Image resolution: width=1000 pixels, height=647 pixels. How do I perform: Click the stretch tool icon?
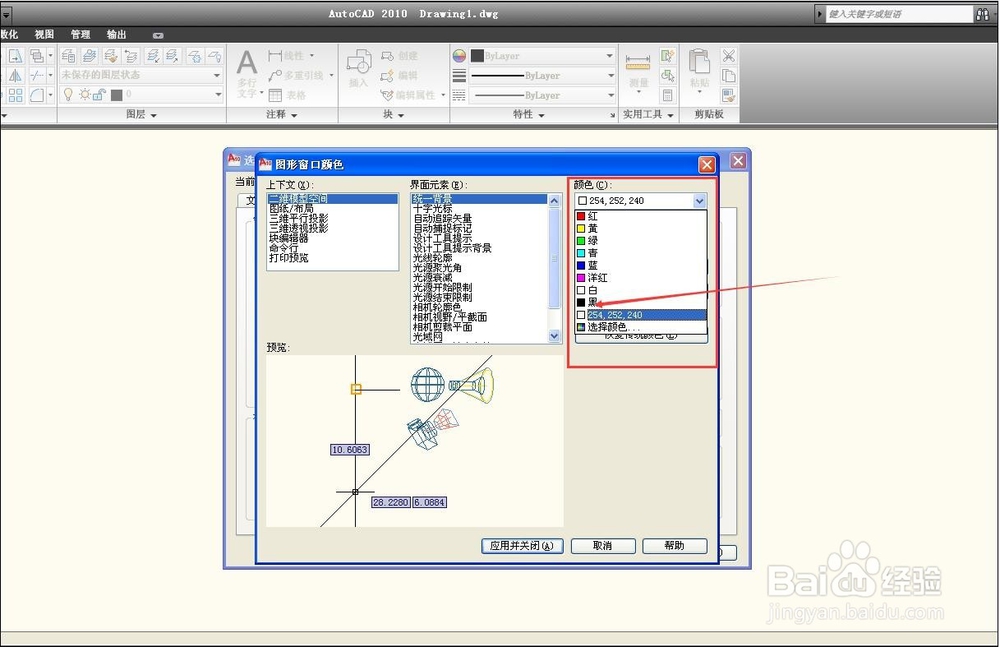[15, 56]
